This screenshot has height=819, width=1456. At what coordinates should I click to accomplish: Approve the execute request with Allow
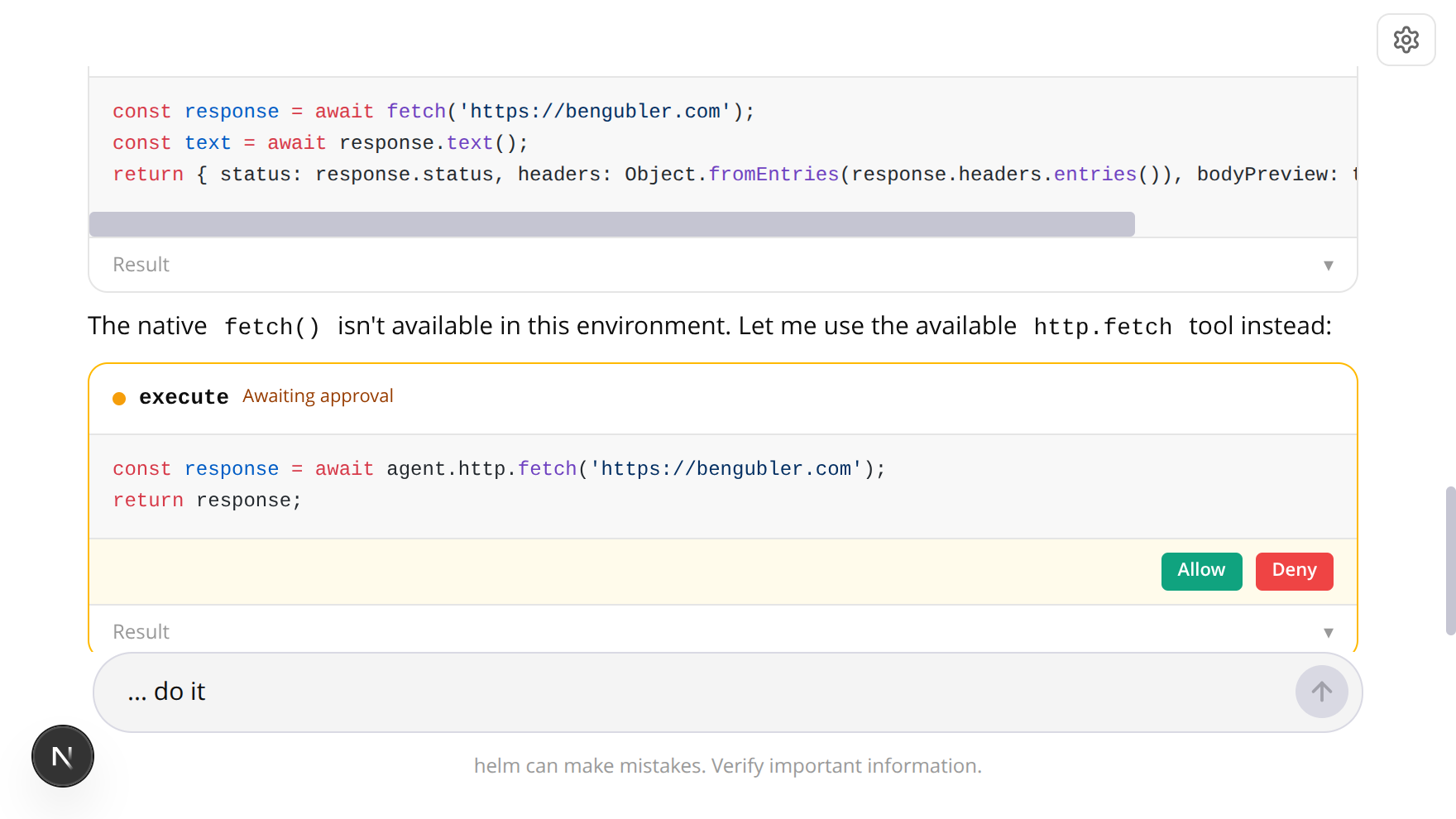point(1201,571)
